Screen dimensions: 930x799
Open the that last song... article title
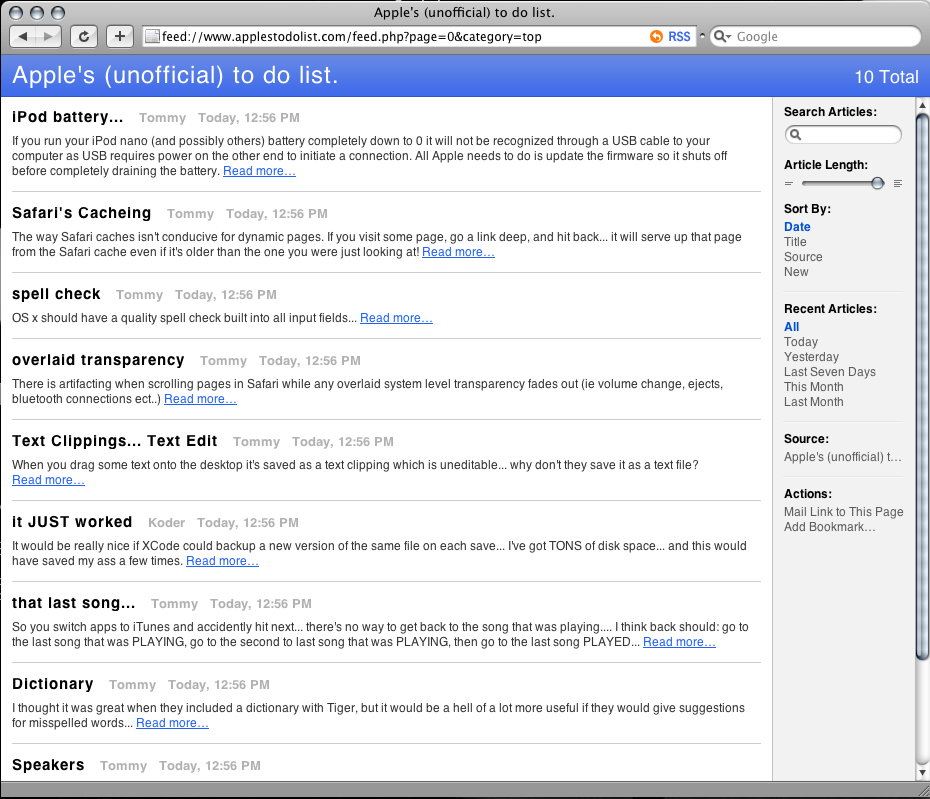click(x=74, y=603)
